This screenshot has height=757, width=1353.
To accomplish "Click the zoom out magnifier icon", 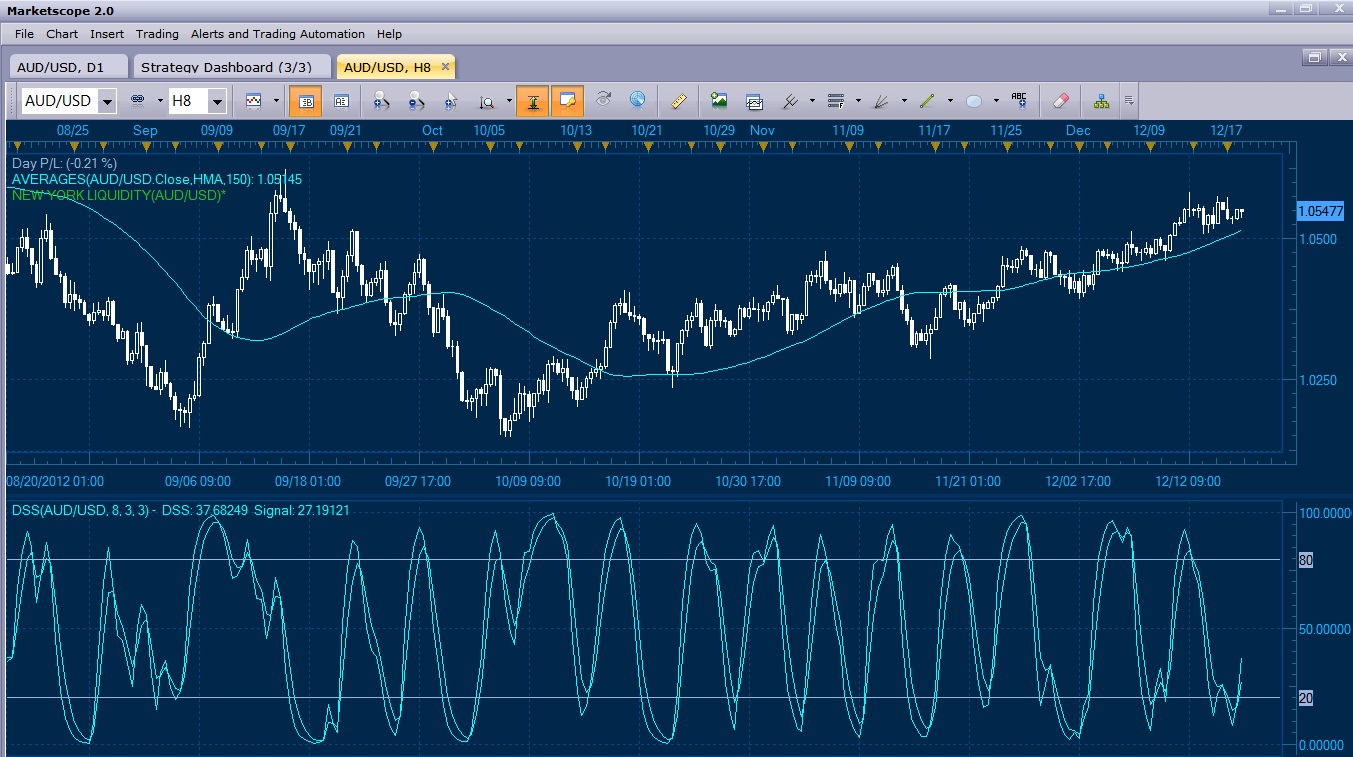I will (416, 101).
